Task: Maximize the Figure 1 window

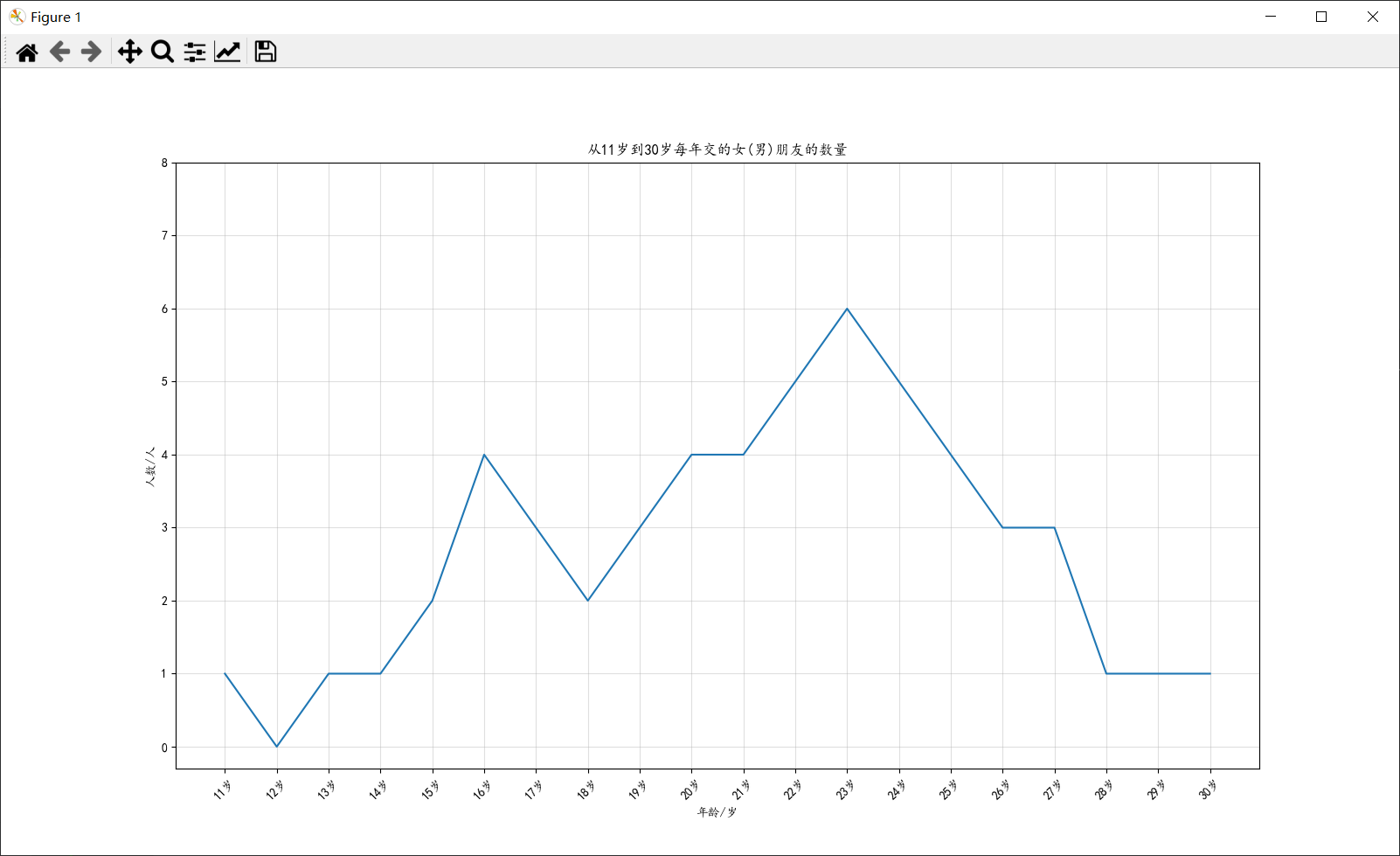Action: click(1321, 17)
